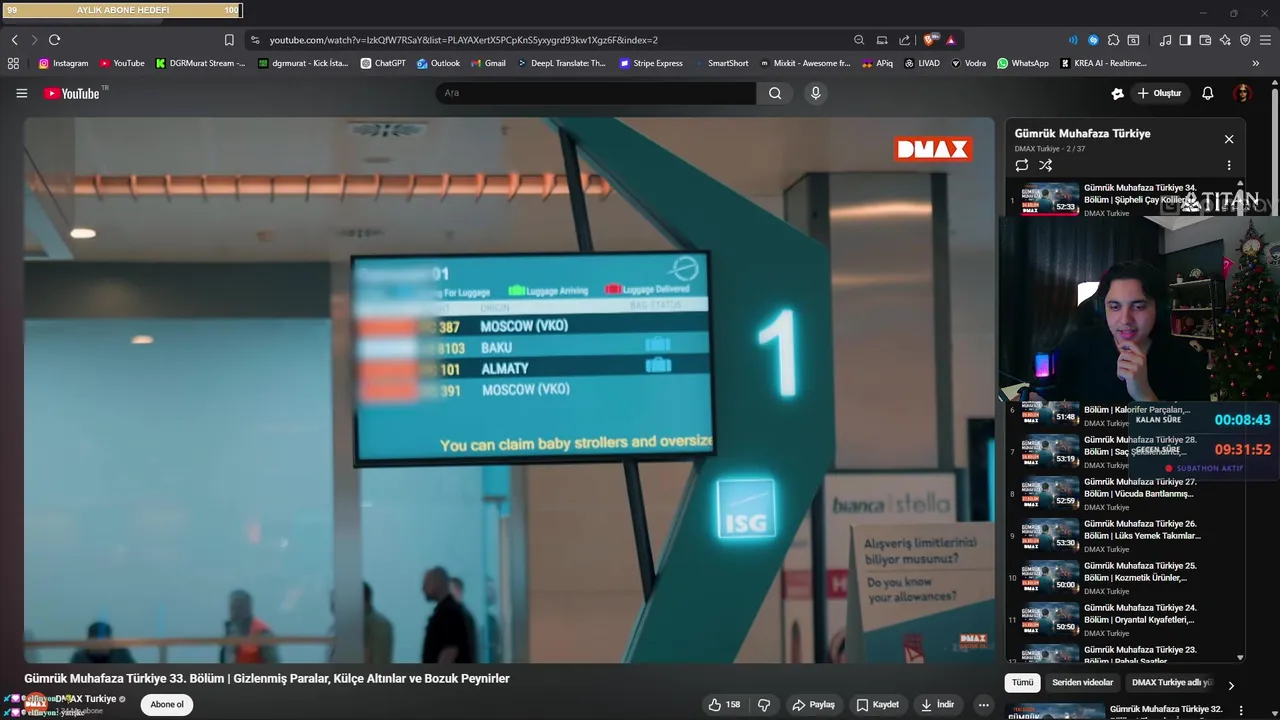Open more video actions ellipsis button

983,704
